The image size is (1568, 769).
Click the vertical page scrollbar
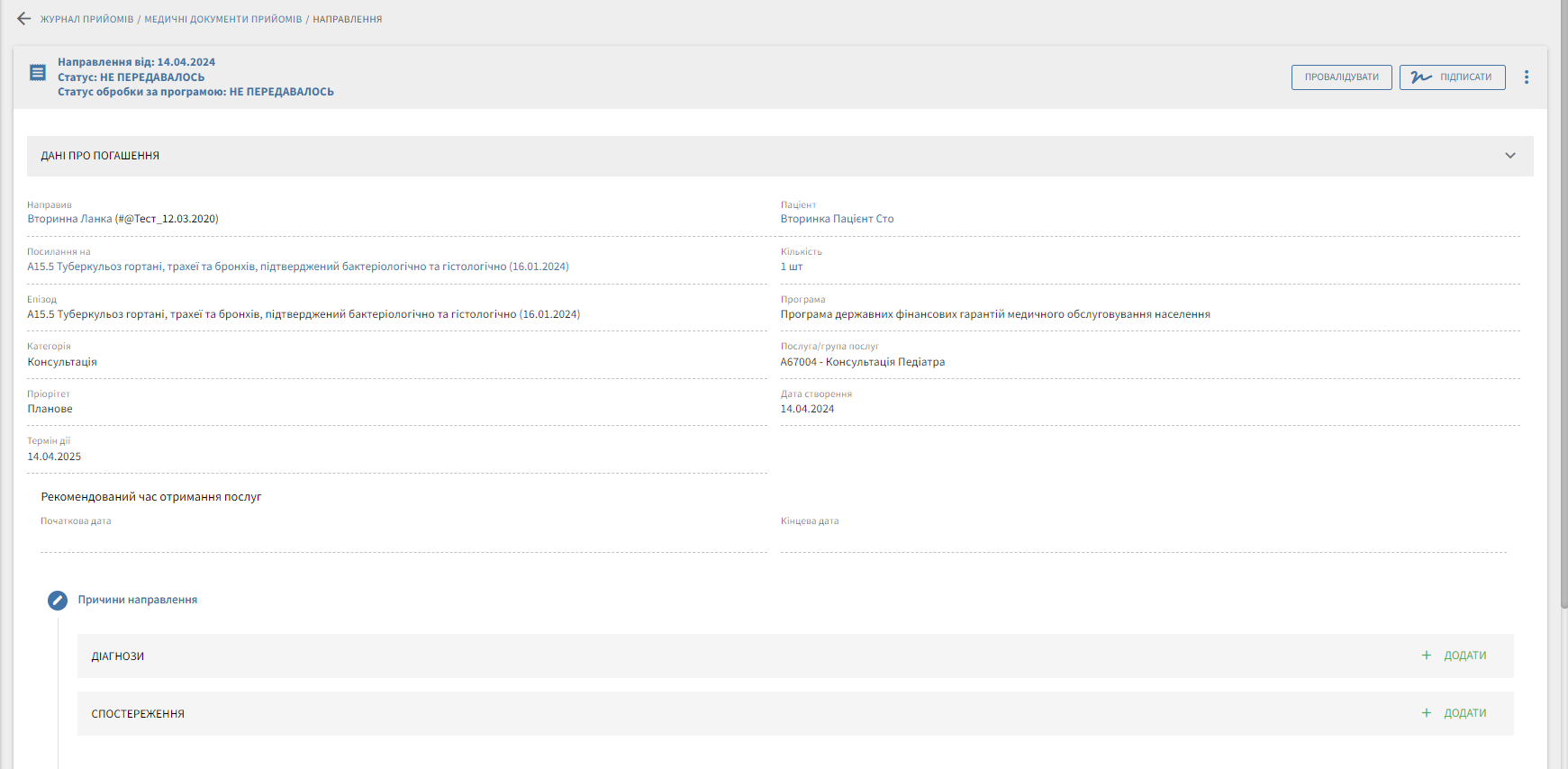pyautogui.click(x=1563, y=306)
